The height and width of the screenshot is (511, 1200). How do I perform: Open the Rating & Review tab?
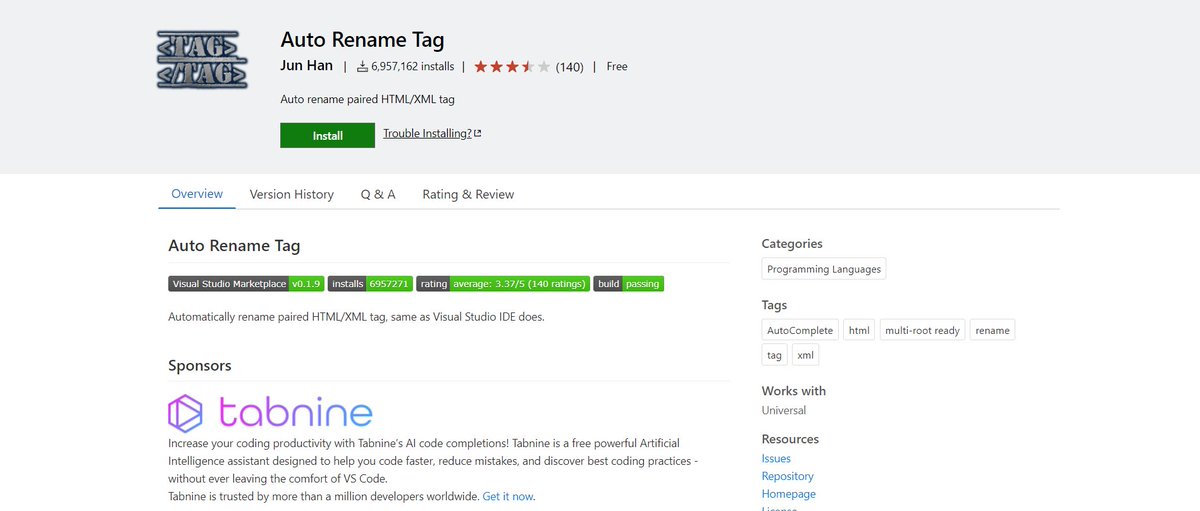coord(468,194)
